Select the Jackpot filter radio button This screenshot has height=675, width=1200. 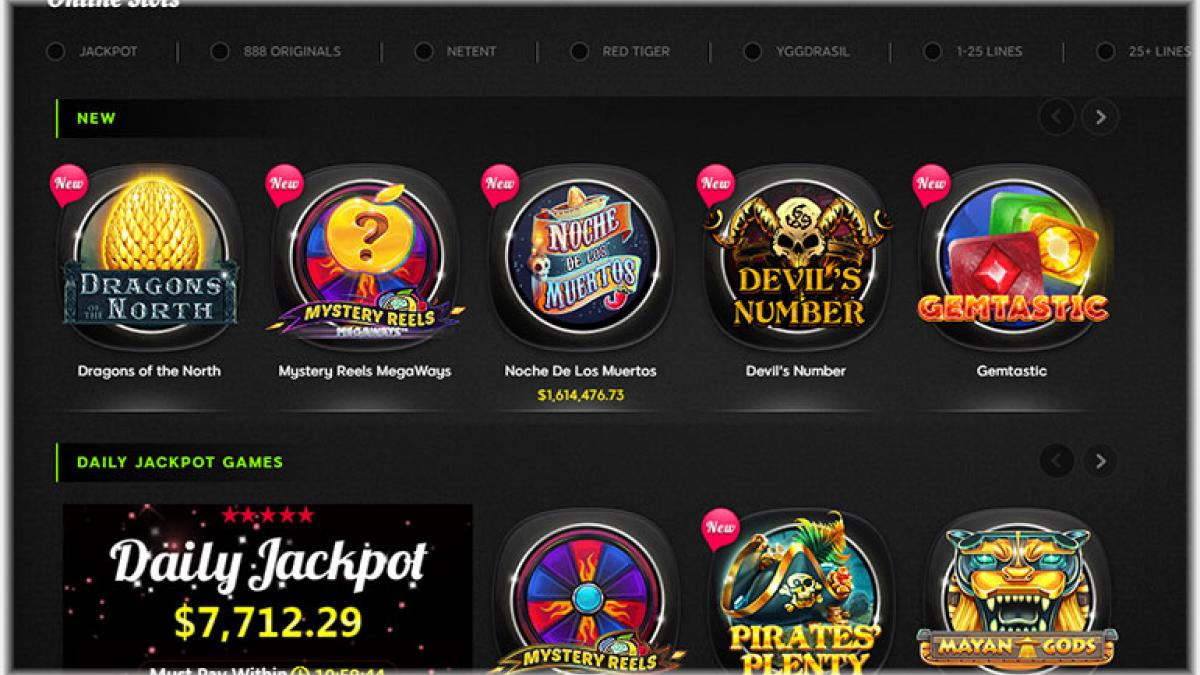pyautogui.click(x=55, y=51)
